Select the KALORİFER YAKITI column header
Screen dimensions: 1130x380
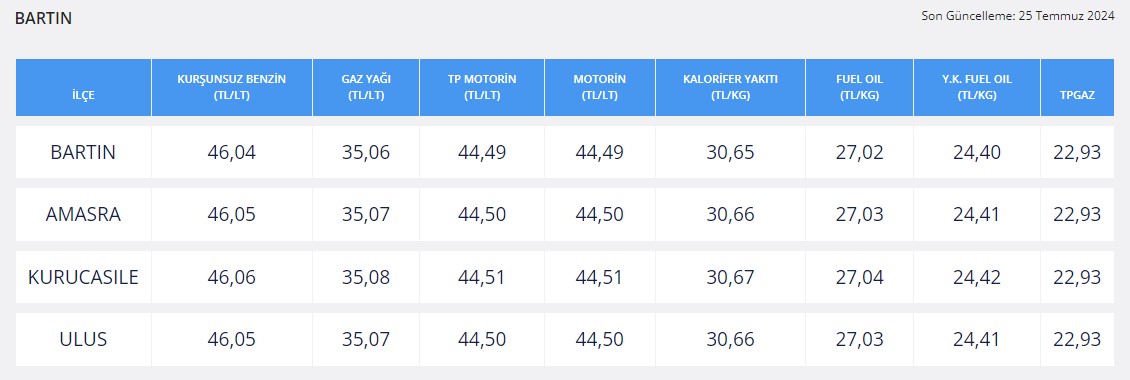click(730, 88)
